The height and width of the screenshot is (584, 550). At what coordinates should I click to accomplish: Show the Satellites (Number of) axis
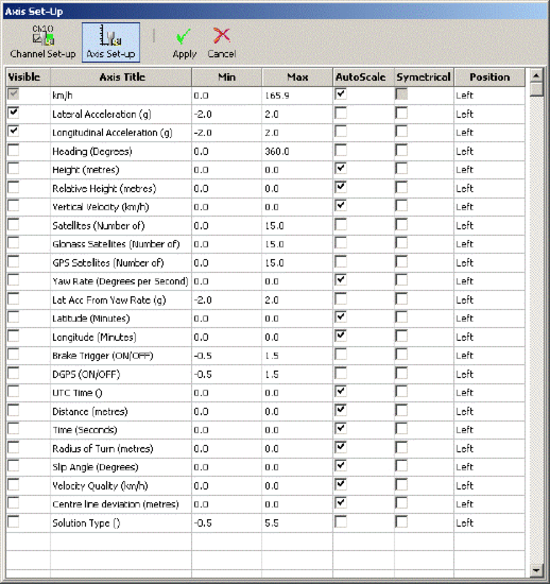pos(14,224)
